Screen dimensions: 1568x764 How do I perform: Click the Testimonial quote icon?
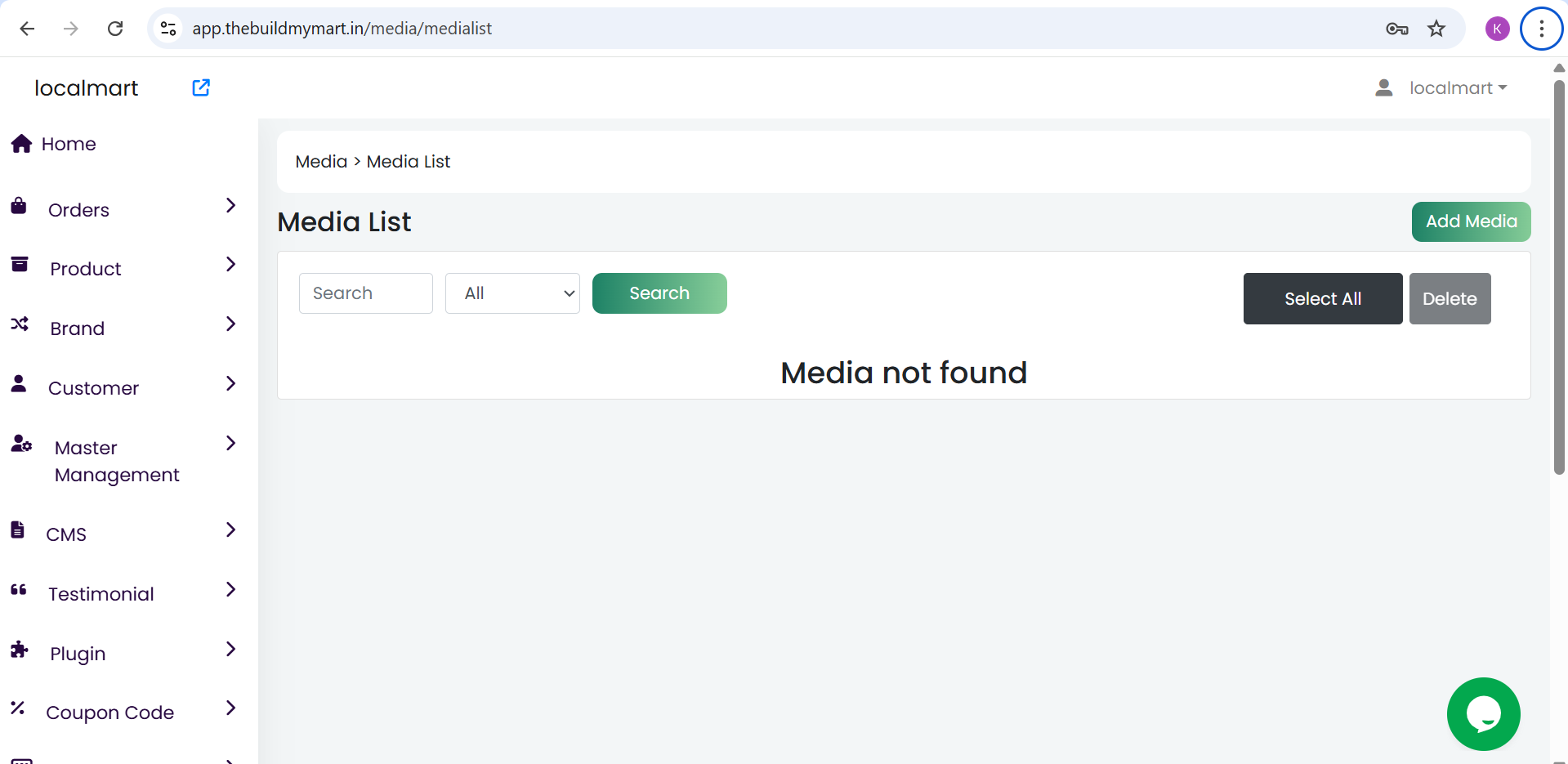click(19, 590)
